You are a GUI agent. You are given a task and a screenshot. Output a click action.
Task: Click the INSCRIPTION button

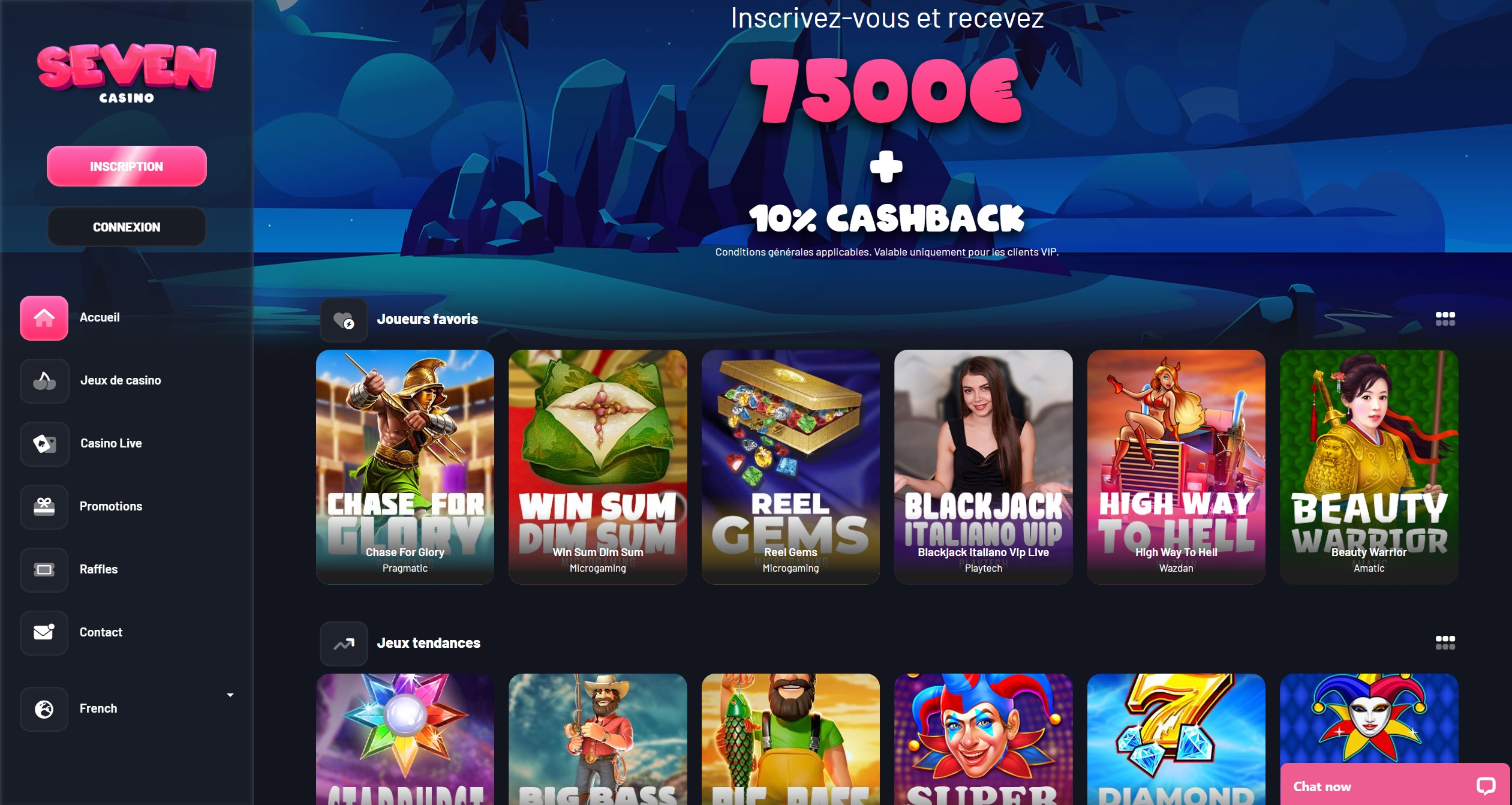point(127,166)
